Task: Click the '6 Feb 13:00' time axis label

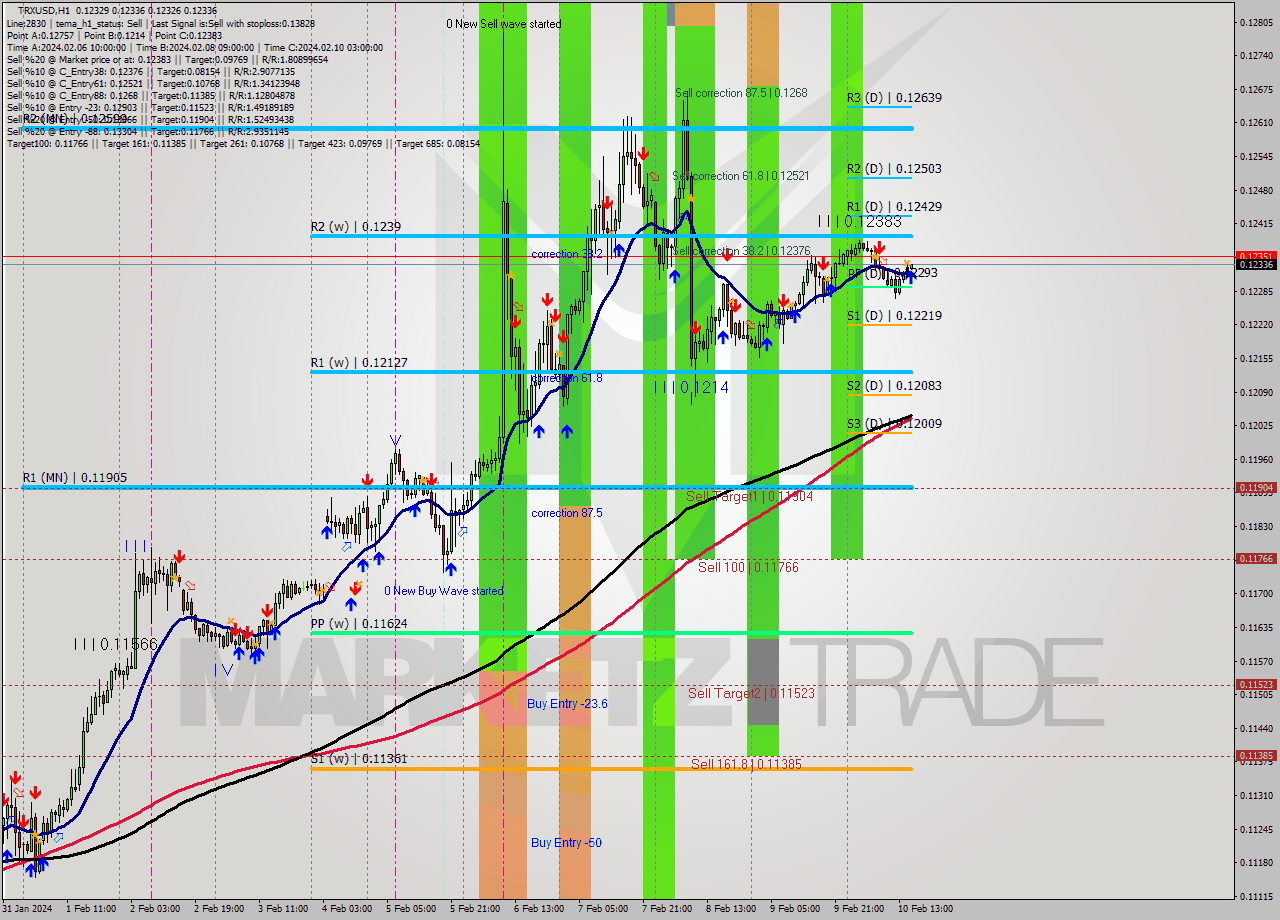Action: (539, 909)
